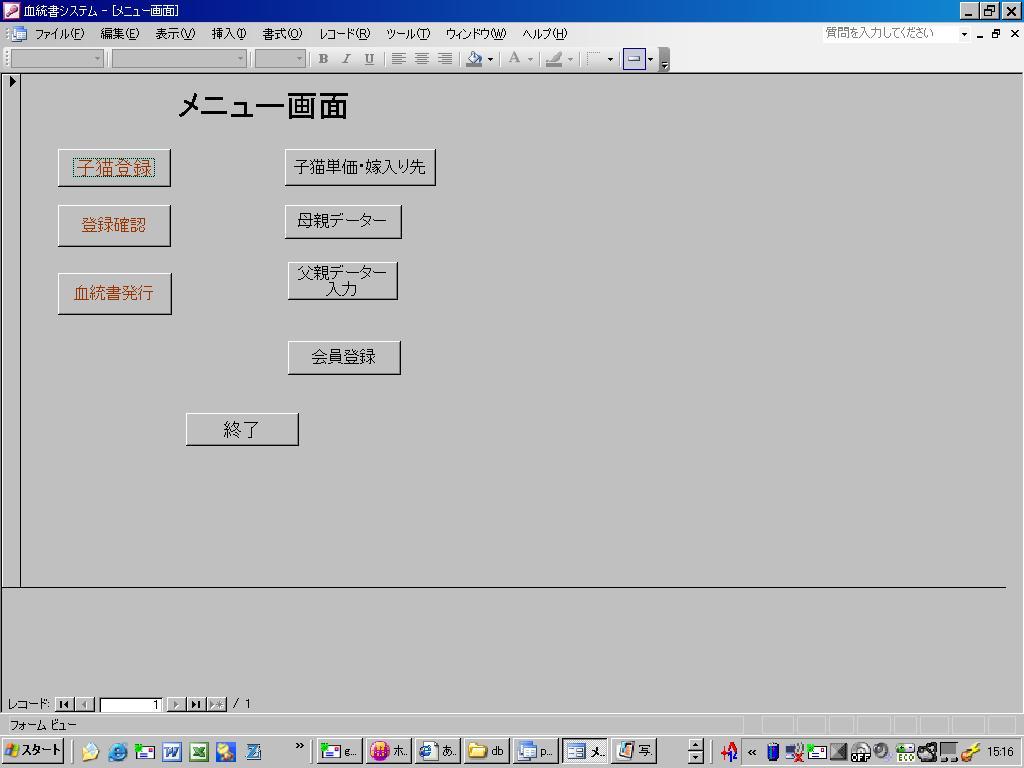This screenshot has width=1024, height=768.
Task: Click the メニュー画面 heading label
Action: [x=263, y=106]
